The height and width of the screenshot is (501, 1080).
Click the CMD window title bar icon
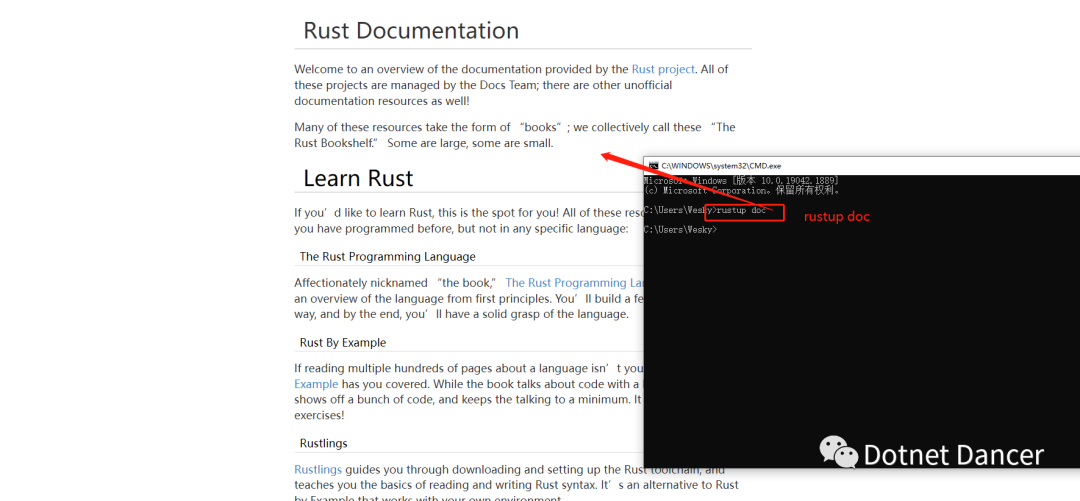(x=652, y=166)
